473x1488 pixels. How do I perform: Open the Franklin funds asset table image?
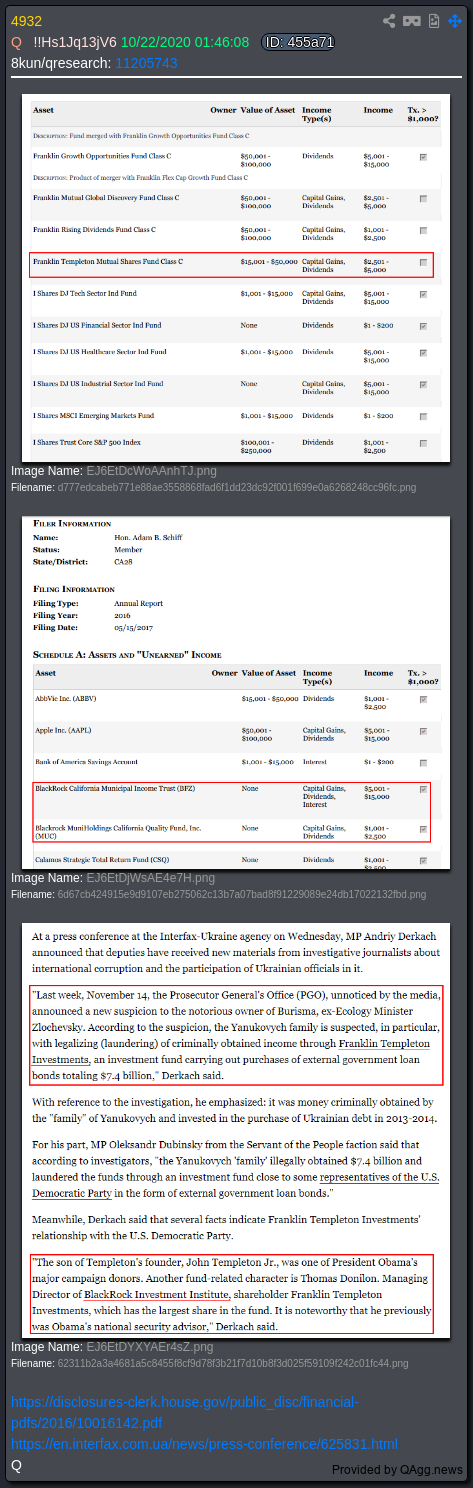(x=236, y=278)
